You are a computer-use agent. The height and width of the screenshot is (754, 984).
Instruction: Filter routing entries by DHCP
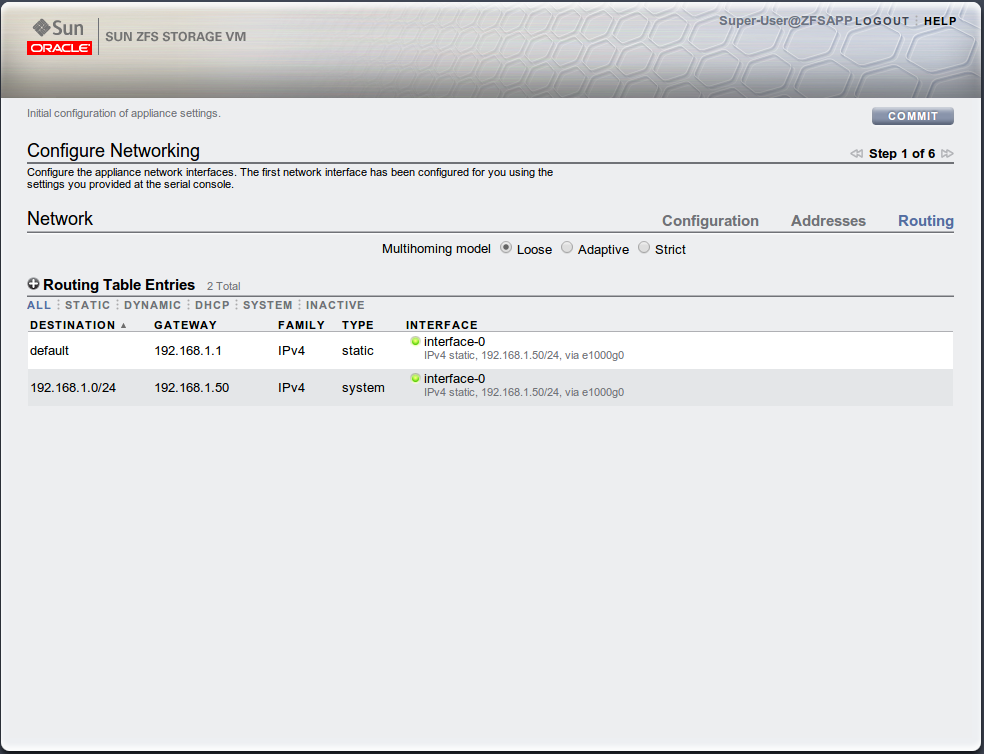pyautogui.click(x=211, y=305)
